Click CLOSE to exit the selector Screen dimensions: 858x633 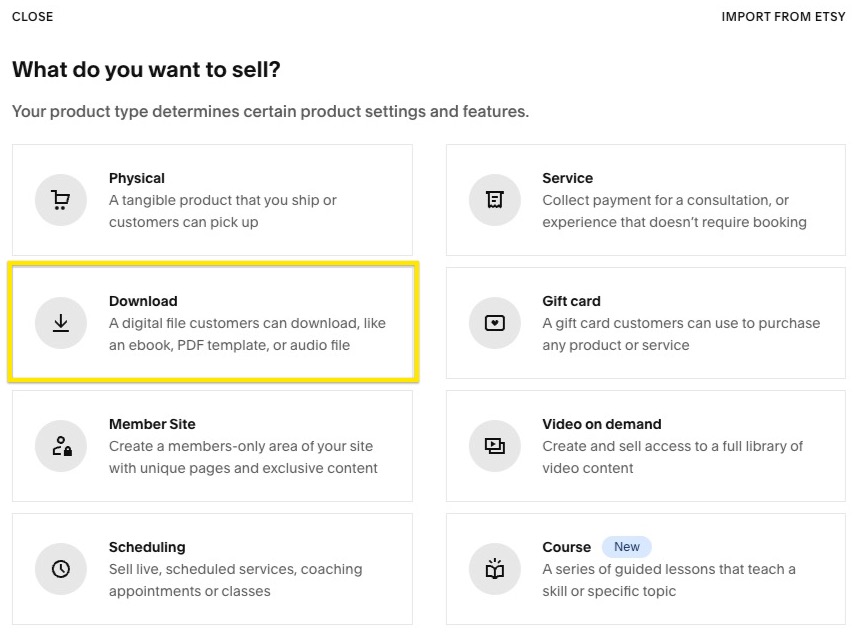click(x=32, y=16)
